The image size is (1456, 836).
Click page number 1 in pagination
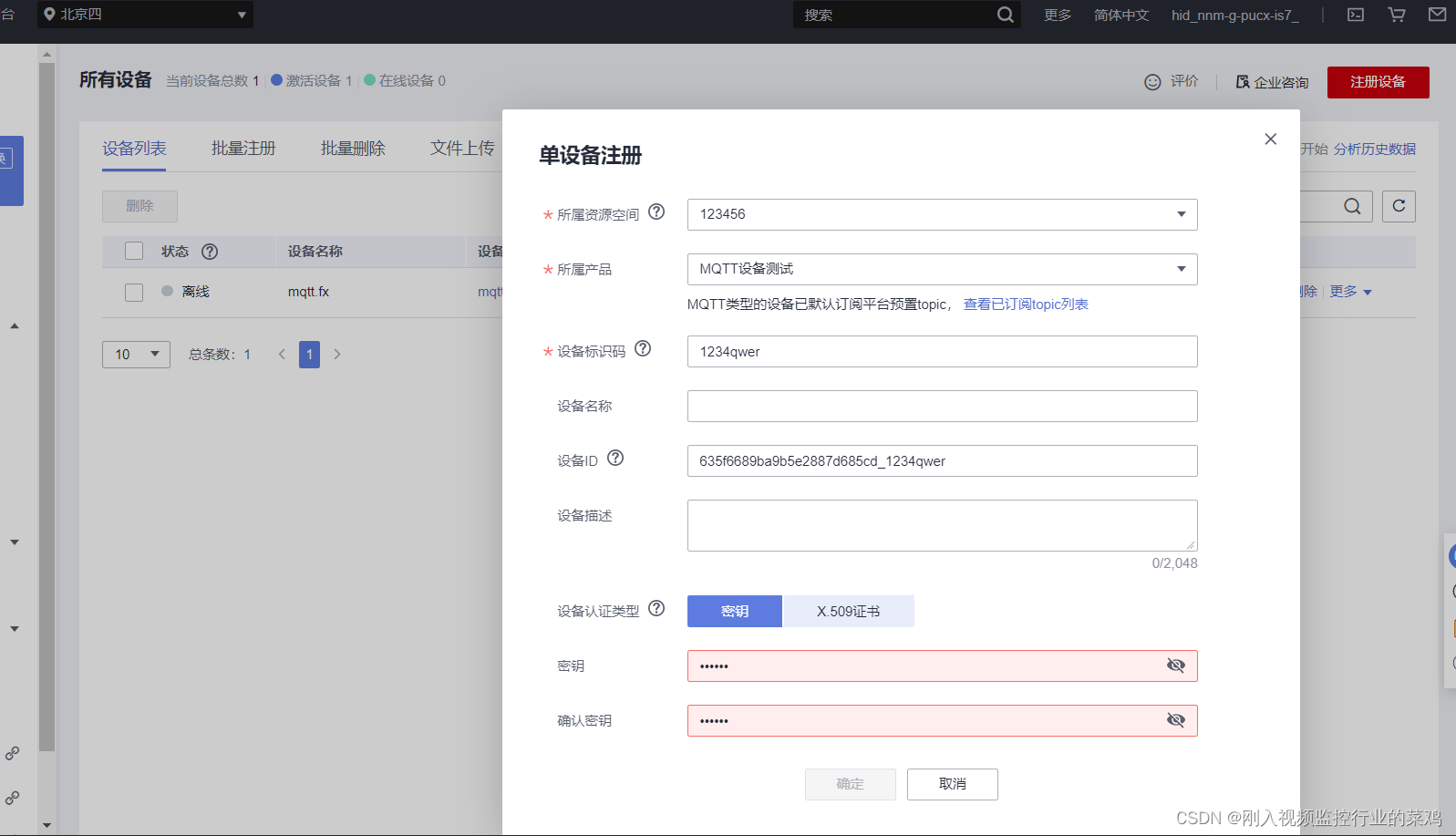(309, 354)
